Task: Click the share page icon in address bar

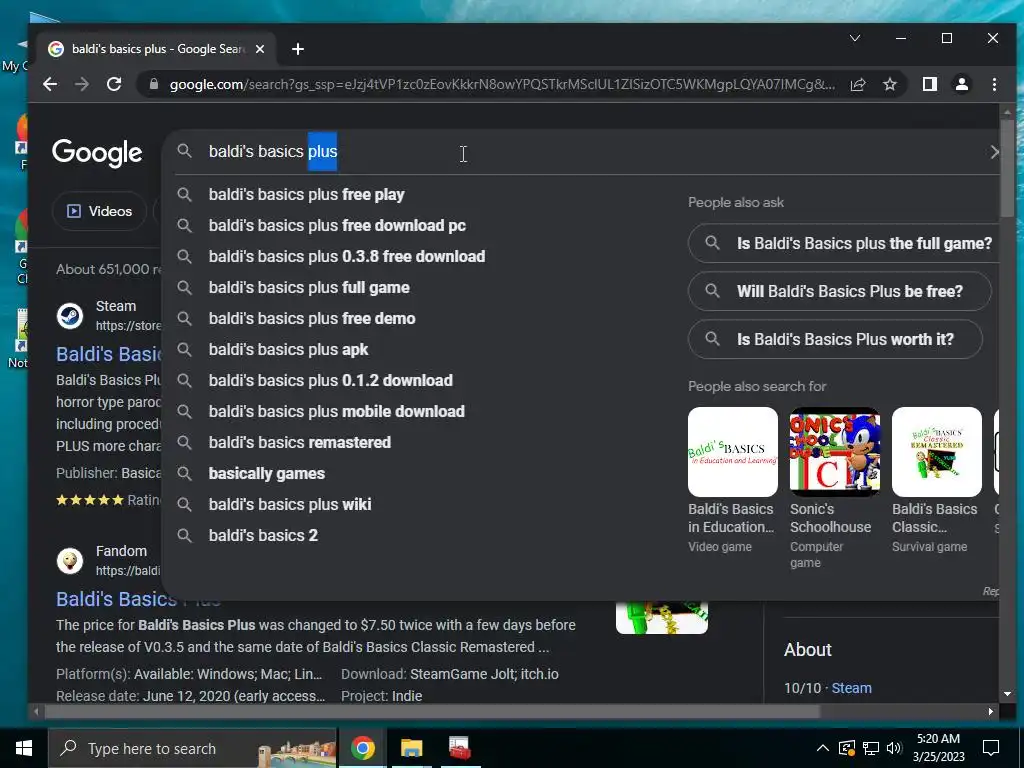Action: tap(858, 84)
